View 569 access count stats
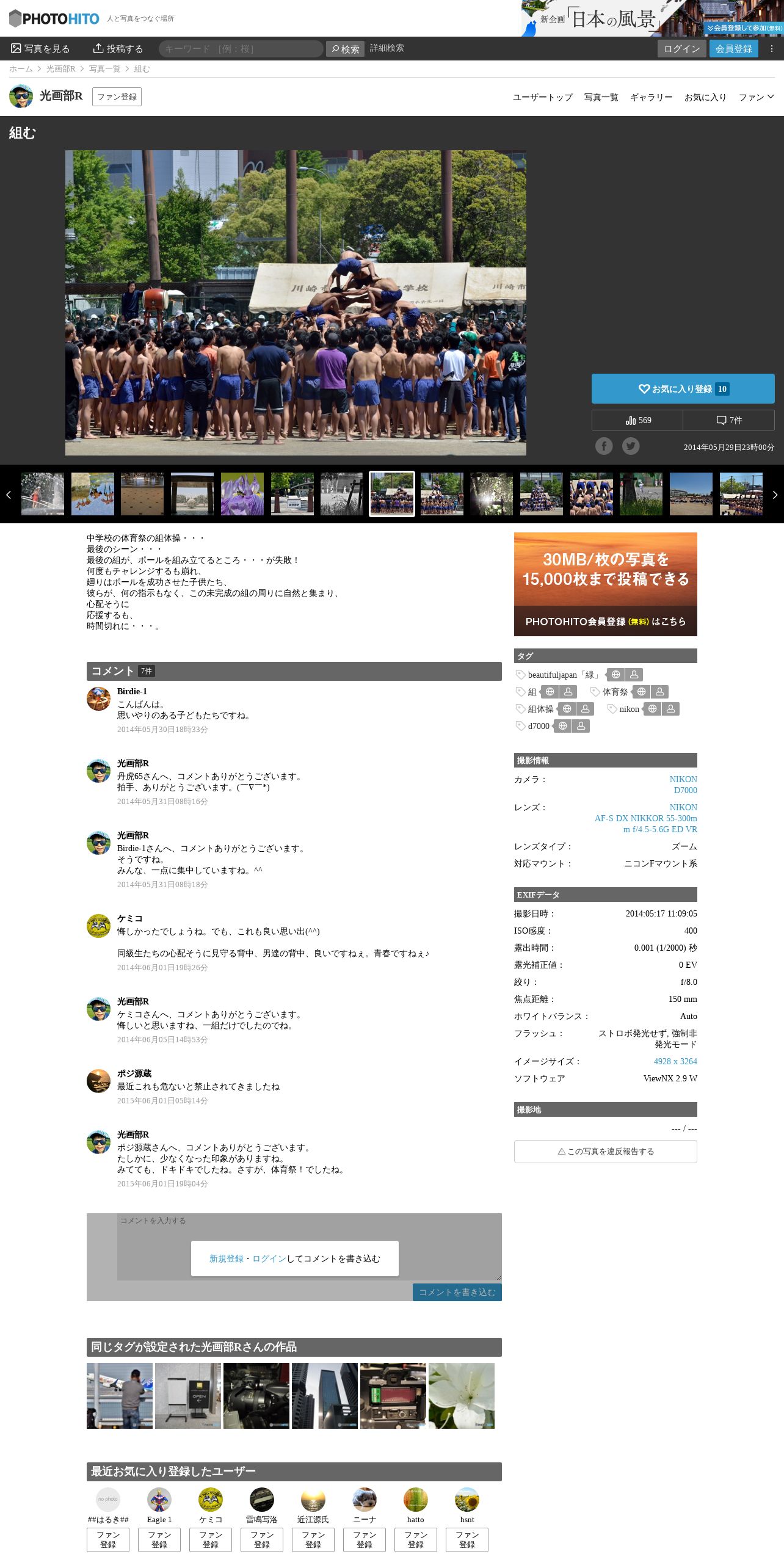Viewport: 784px width, 1568px height. pos(637,420)
